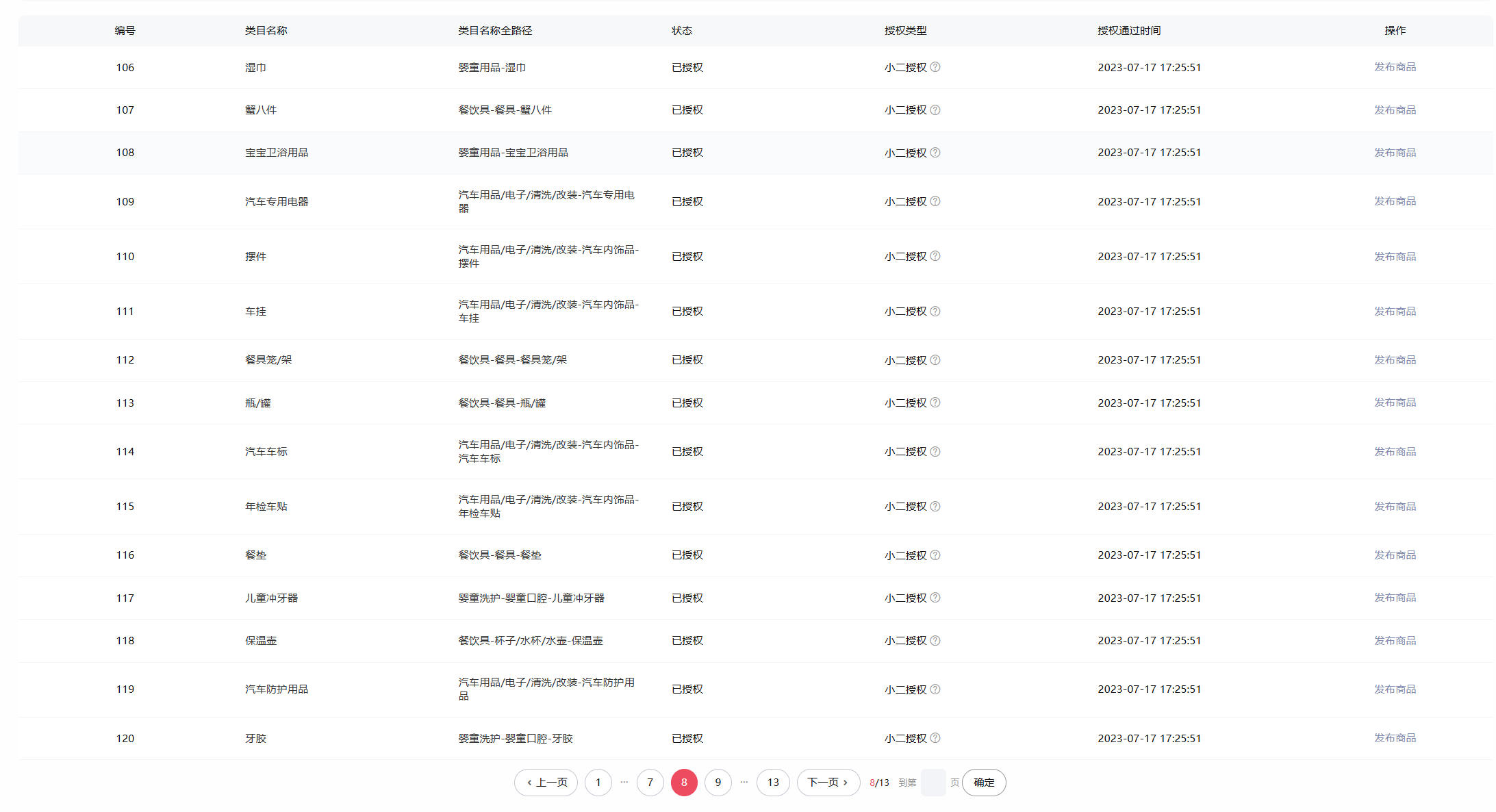Click question-mark icon for 车挂 row
Viewport: 1496px width, 812px height.
935,312
